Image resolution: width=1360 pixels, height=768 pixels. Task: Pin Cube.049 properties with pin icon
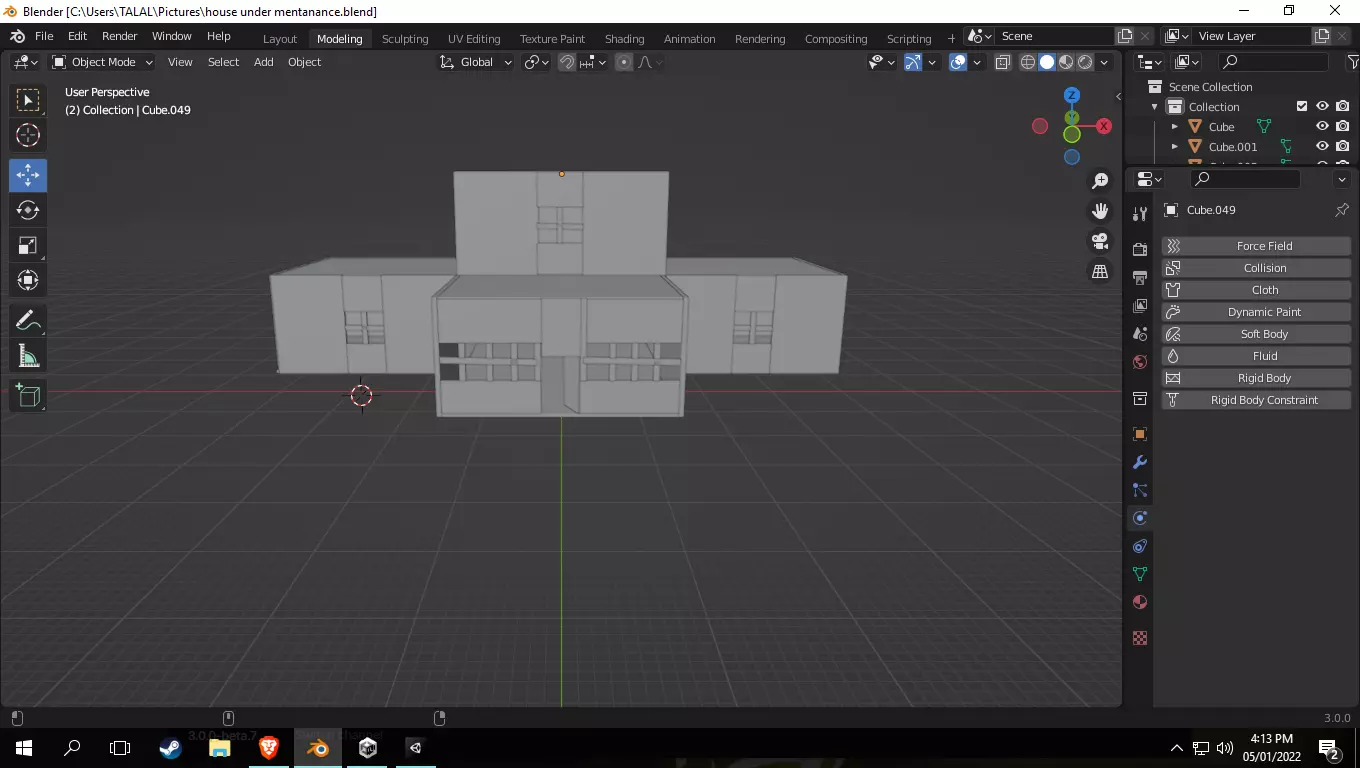1342,210
